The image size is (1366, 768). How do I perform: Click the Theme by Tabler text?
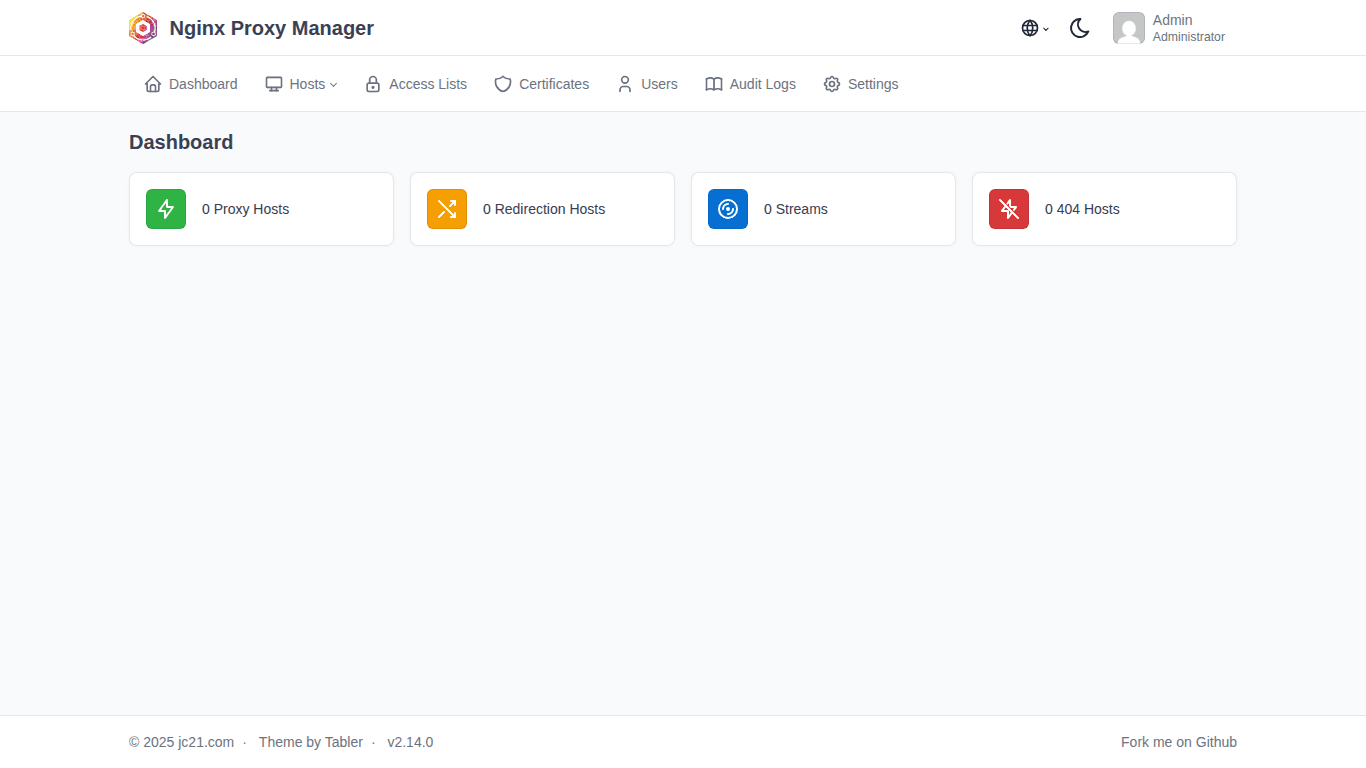(310, 742)
